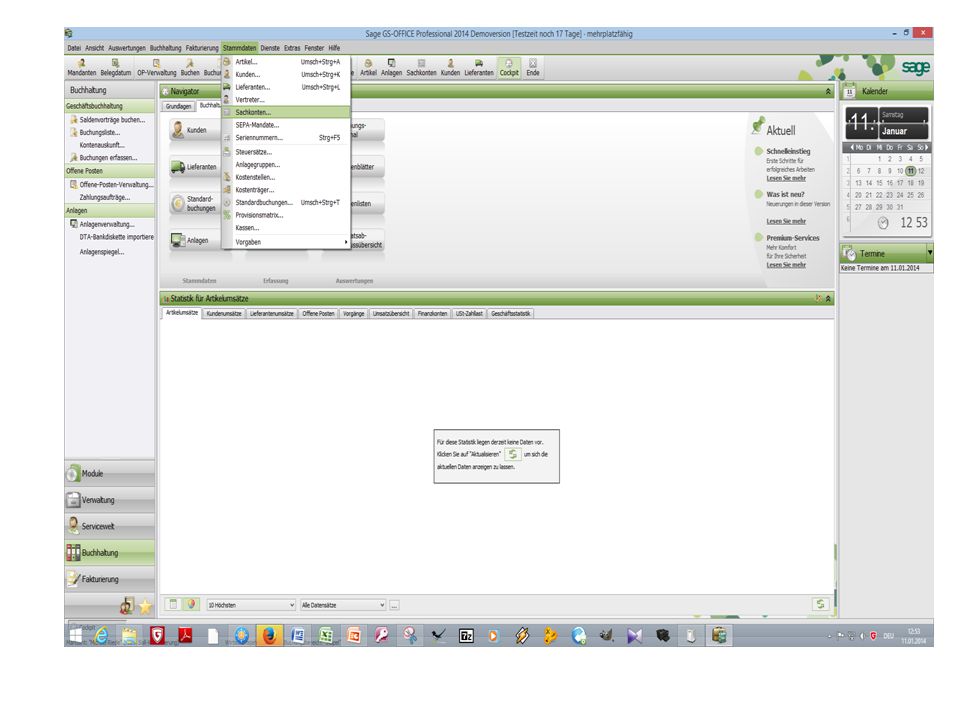The width and height of the screenshot is (960, 720).
Task: Open the Servicewelt module
Action: pyautogui.click(x=110, y=526)
